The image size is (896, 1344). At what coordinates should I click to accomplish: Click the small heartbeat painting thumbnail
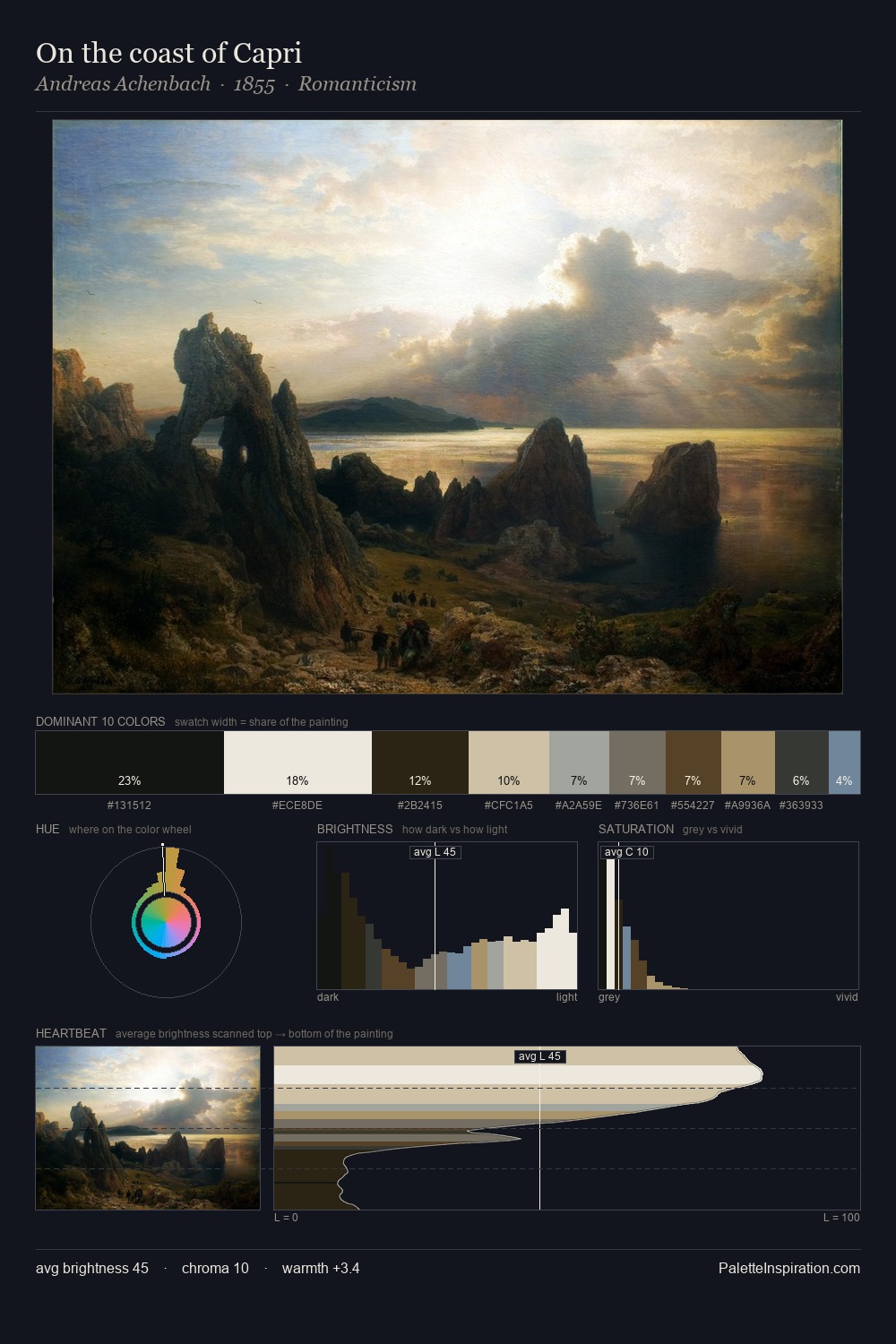pyautogui.click(x=148, y=1128)
